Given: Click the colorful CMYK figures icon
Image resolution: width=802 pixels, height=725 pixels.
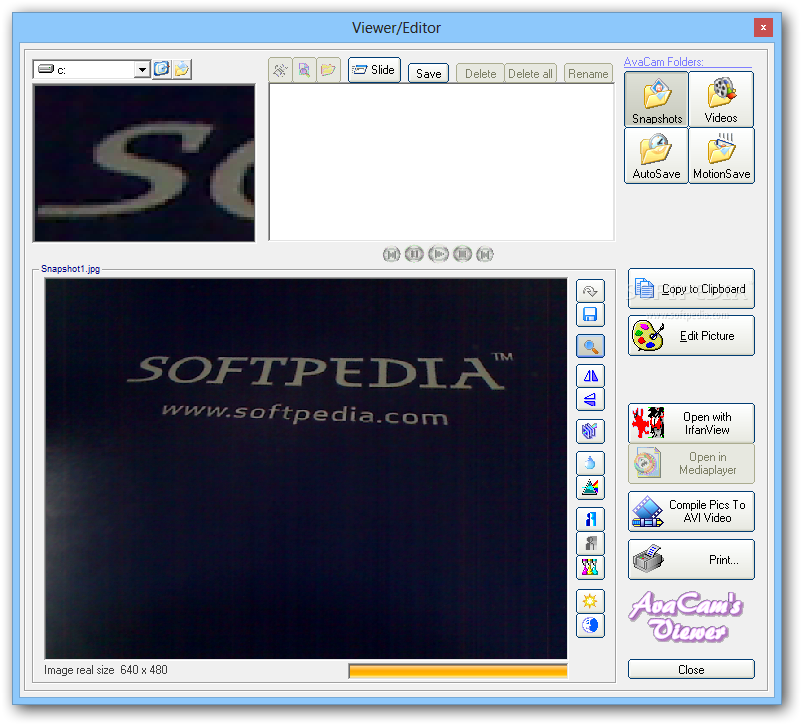Looking at the screenshot, I should [x=590, y=567].
